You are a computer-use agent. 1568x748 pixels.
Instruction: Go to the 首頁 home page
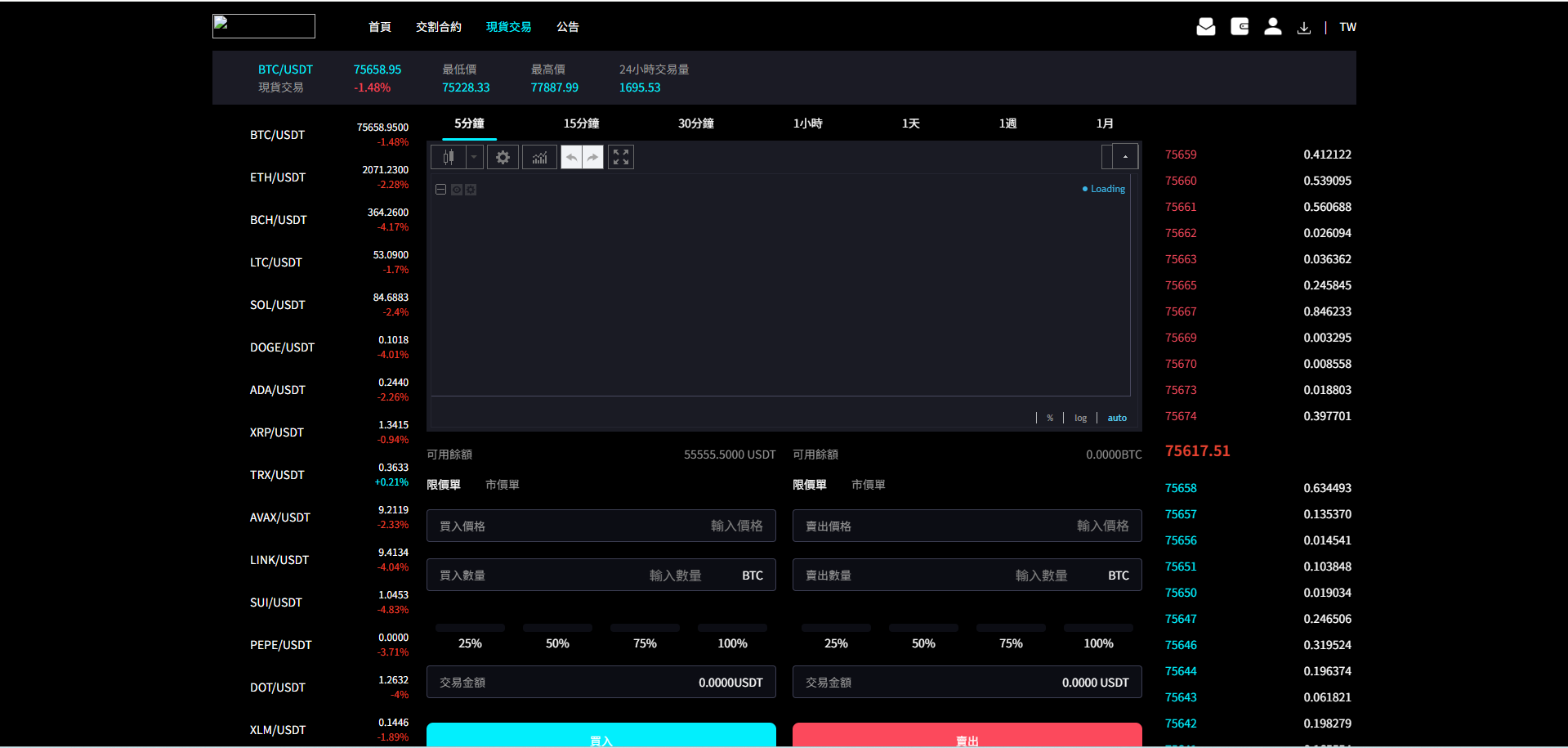380,27
